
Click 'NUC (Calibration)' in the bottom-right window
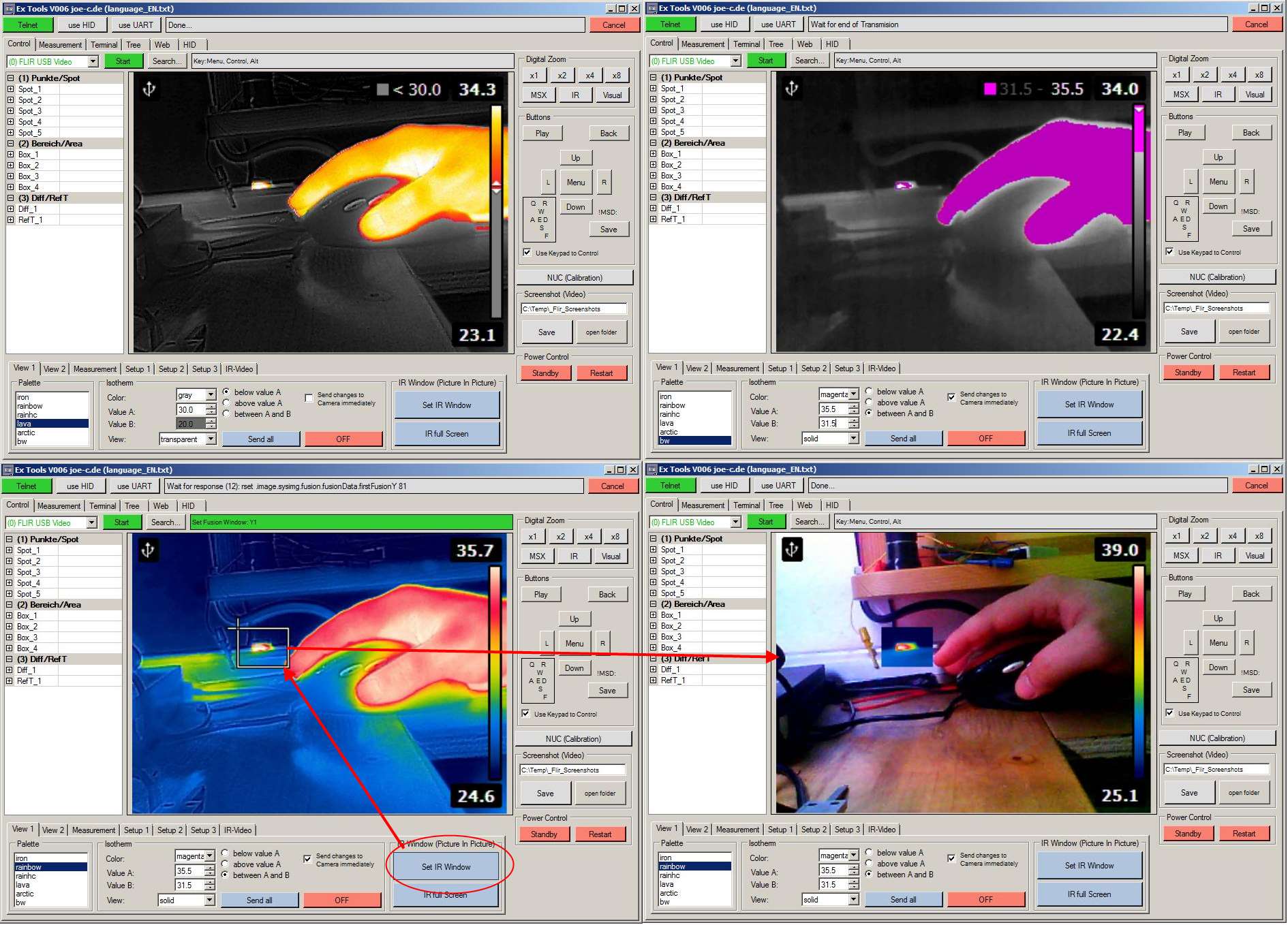[x=1216, y=738]
